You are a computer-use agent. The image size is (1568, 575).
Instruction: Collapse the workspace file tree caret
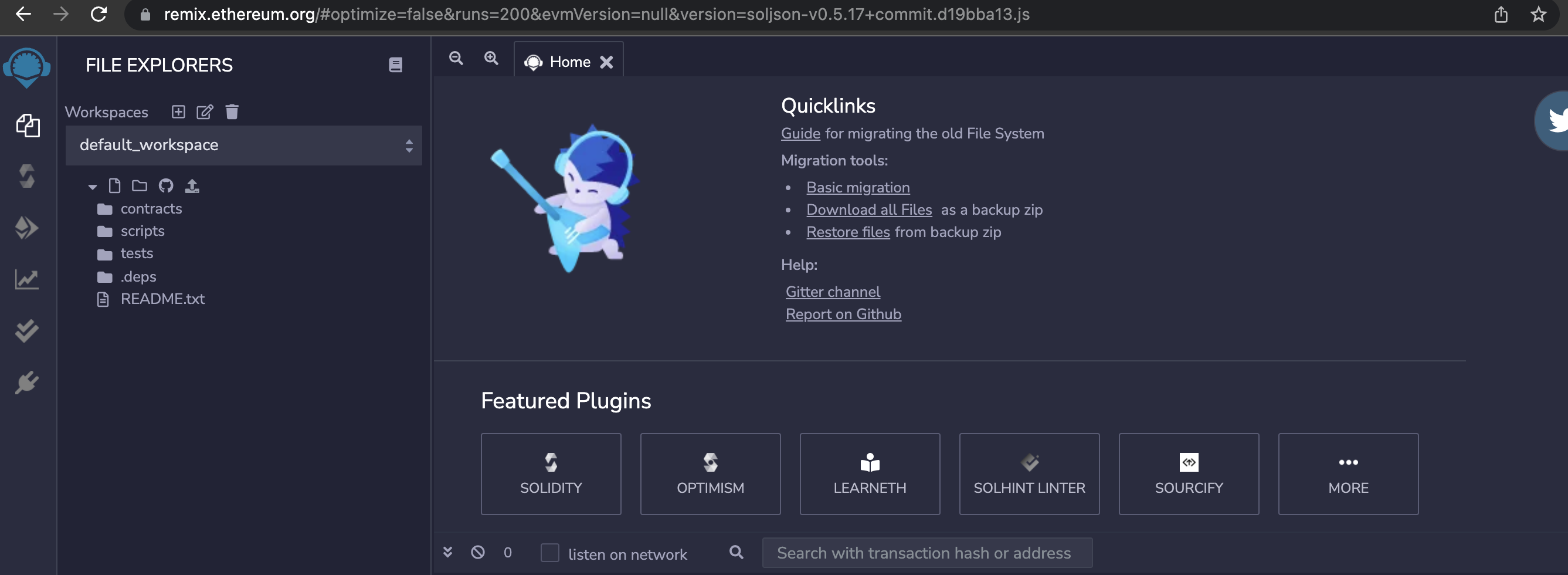pos(93,187)
